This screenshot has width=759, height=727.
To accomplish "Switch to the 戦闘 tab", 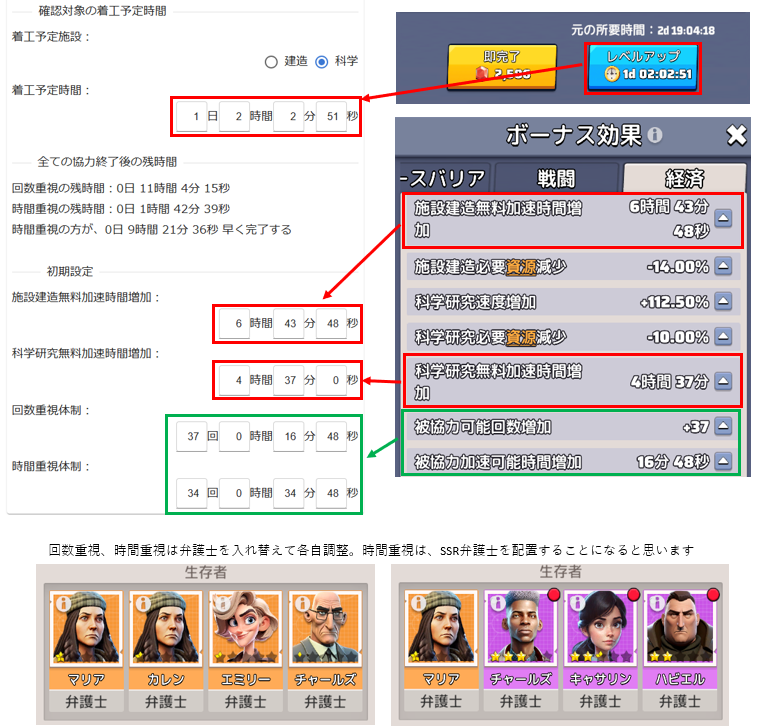I will point(556,179).
